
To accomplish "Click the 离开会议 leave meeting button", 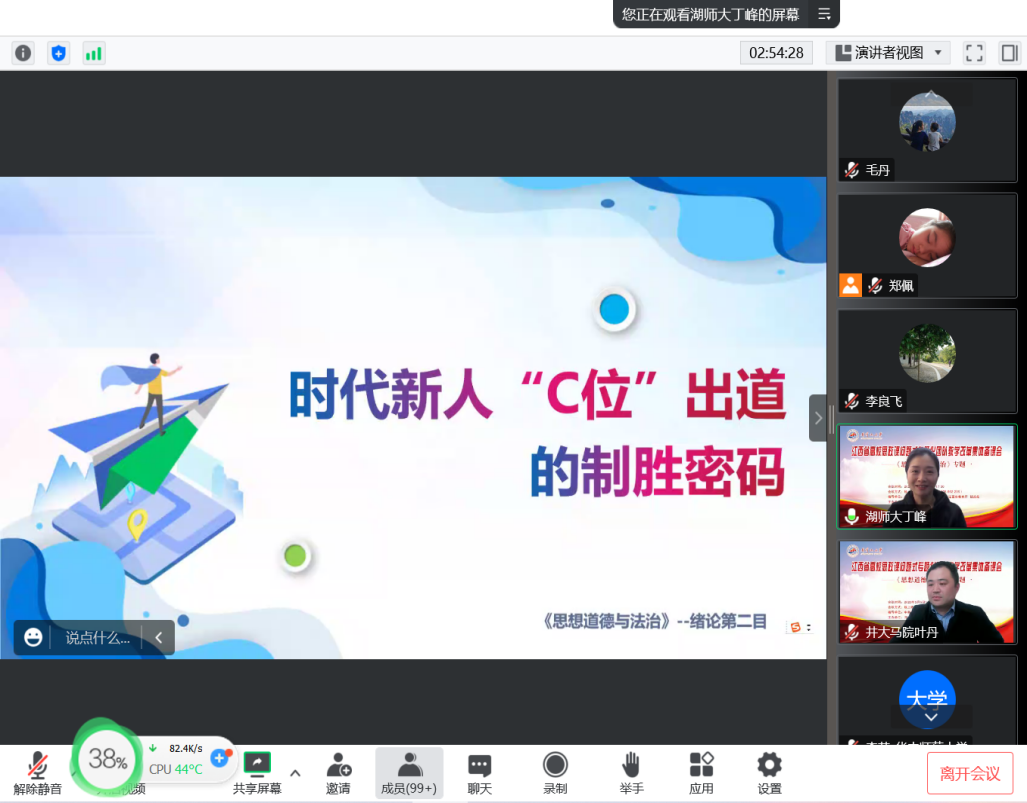I will pyautogui.click(x=969, y=773).
